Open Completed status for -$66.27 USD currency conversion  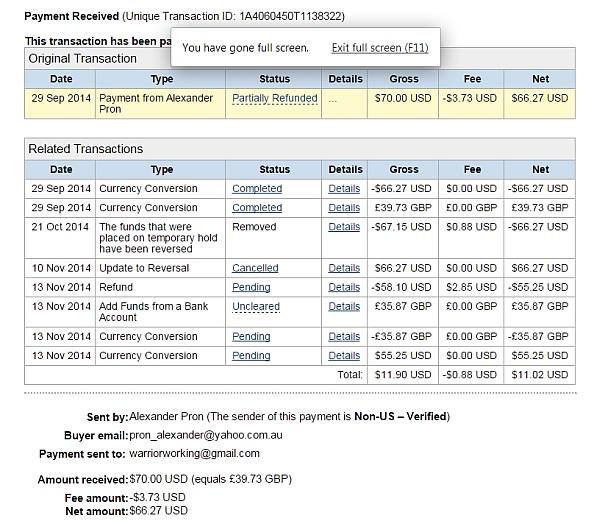[257, 189]
